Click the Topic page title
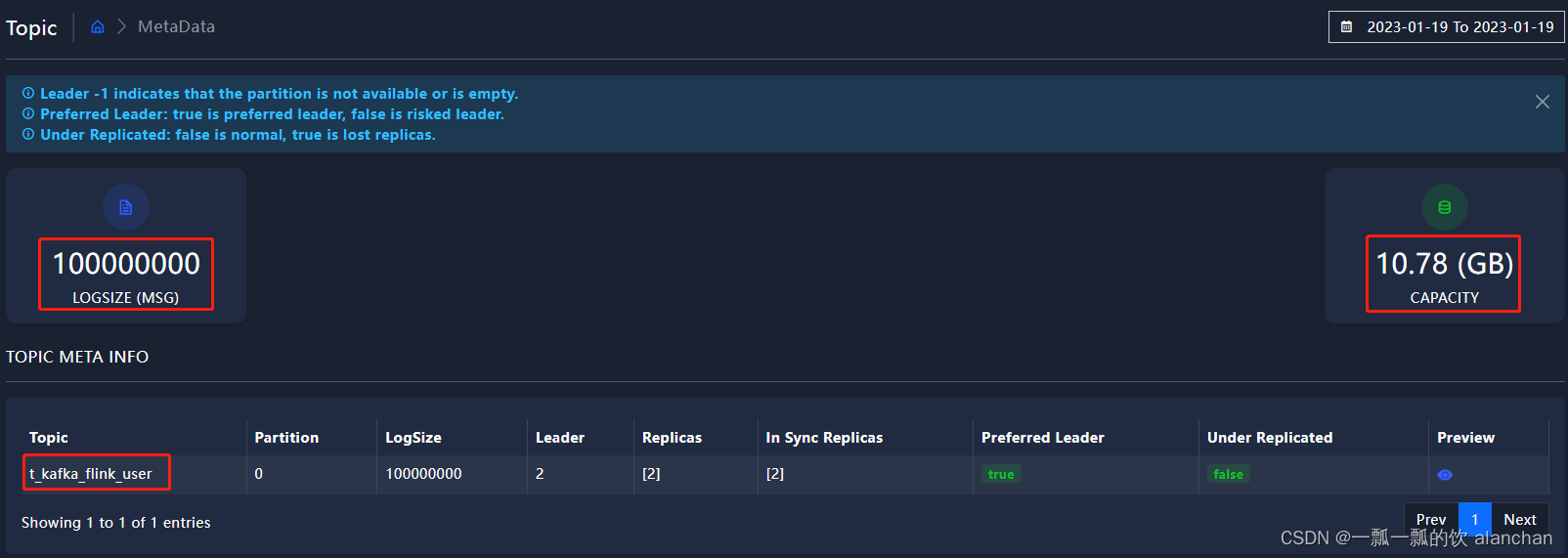The image size is (1568, 558). pos(31,28)
